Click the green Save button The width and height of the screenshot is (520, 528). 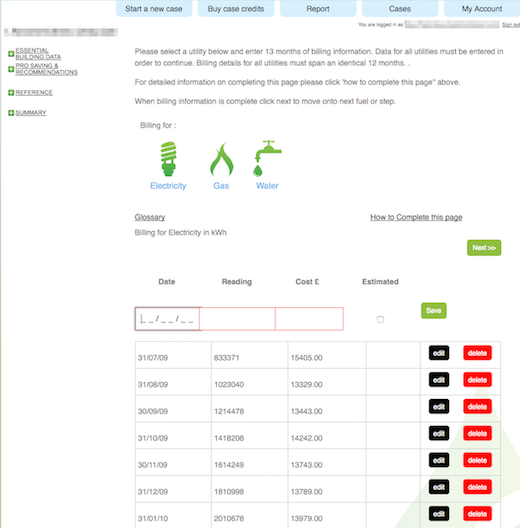pos(434,310)
